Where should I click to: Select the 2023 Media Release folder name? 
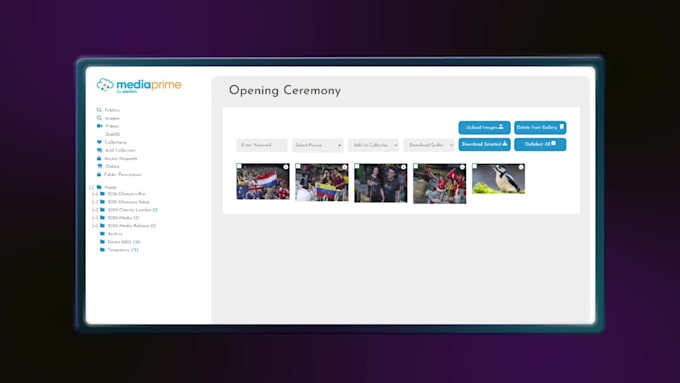tap(128, 226)
